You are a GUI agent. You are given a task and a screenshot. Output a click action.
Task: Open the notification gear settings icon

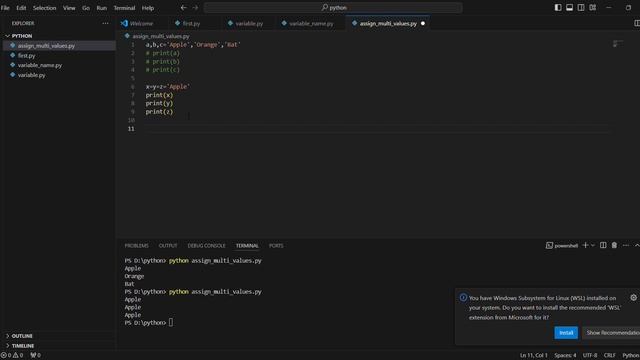click(x=633, y=298)
